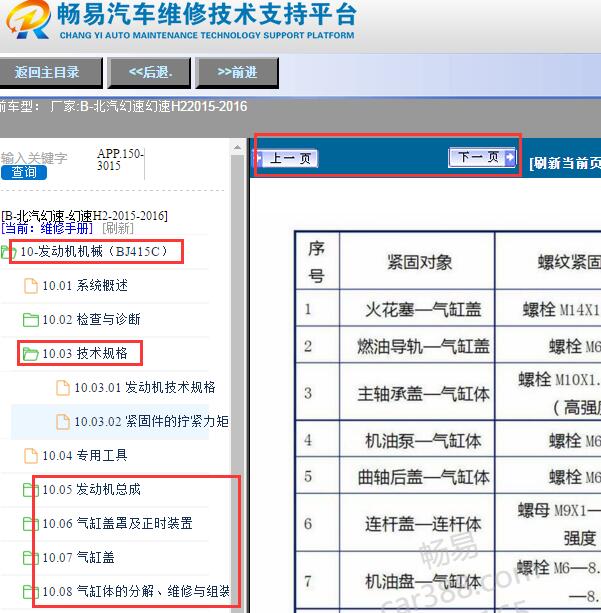
Task: Expand 10.07 气缸盖 folder icon
Action: [30, 558]
